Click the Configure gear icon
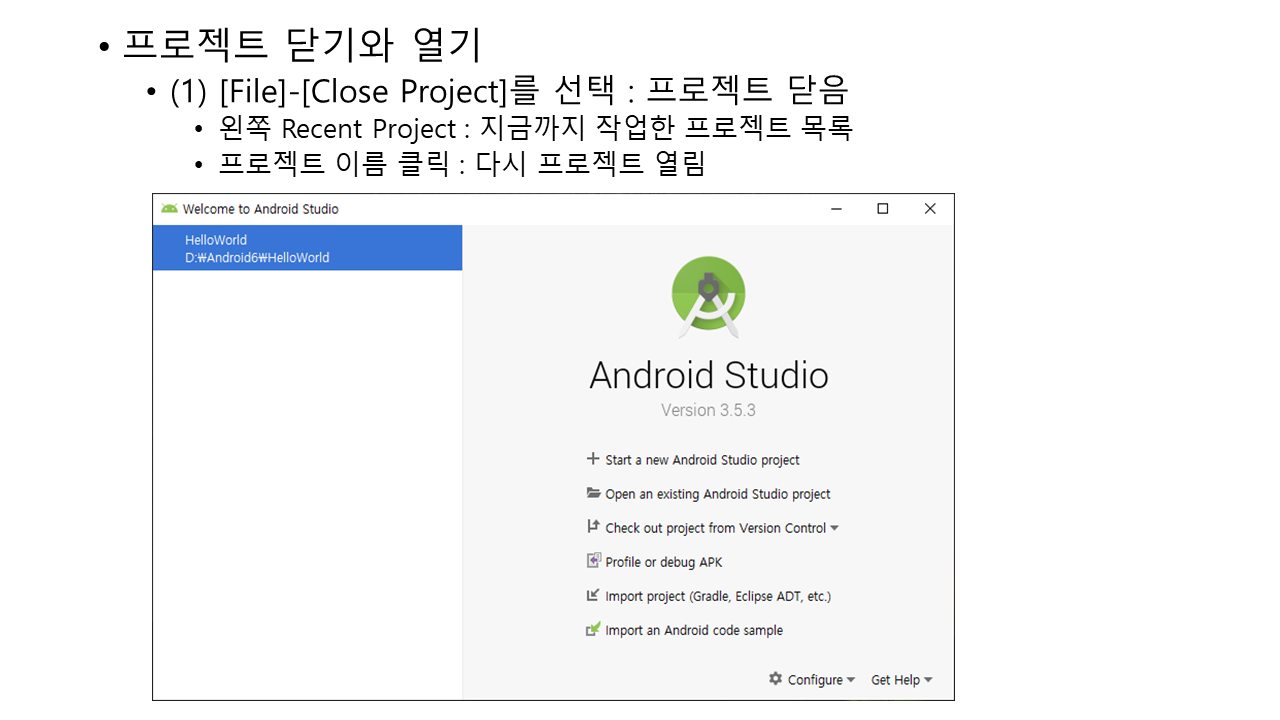This screenshot has height=720, width=1280. pyautogui.click(x=776, y=679)
